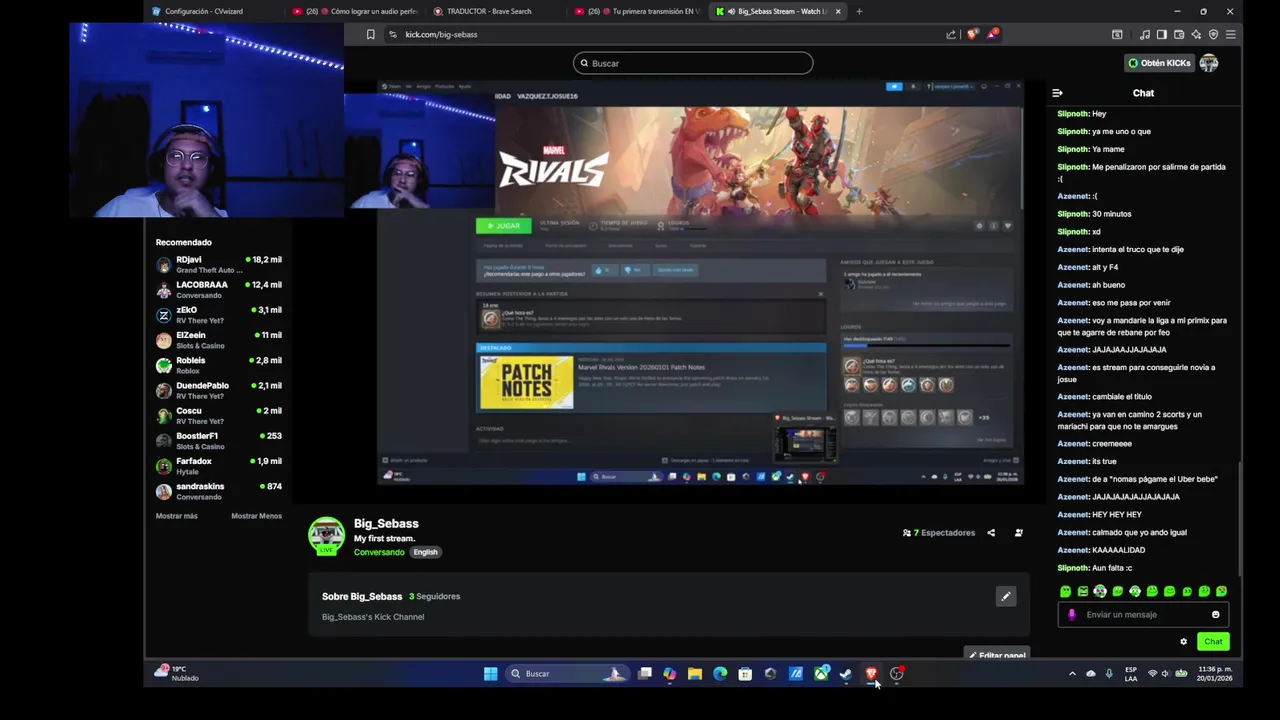Viewport: 1280px width, 720px height.
Task: Open Brave VPN shield icon
Action: click(x=1213, y=34)
